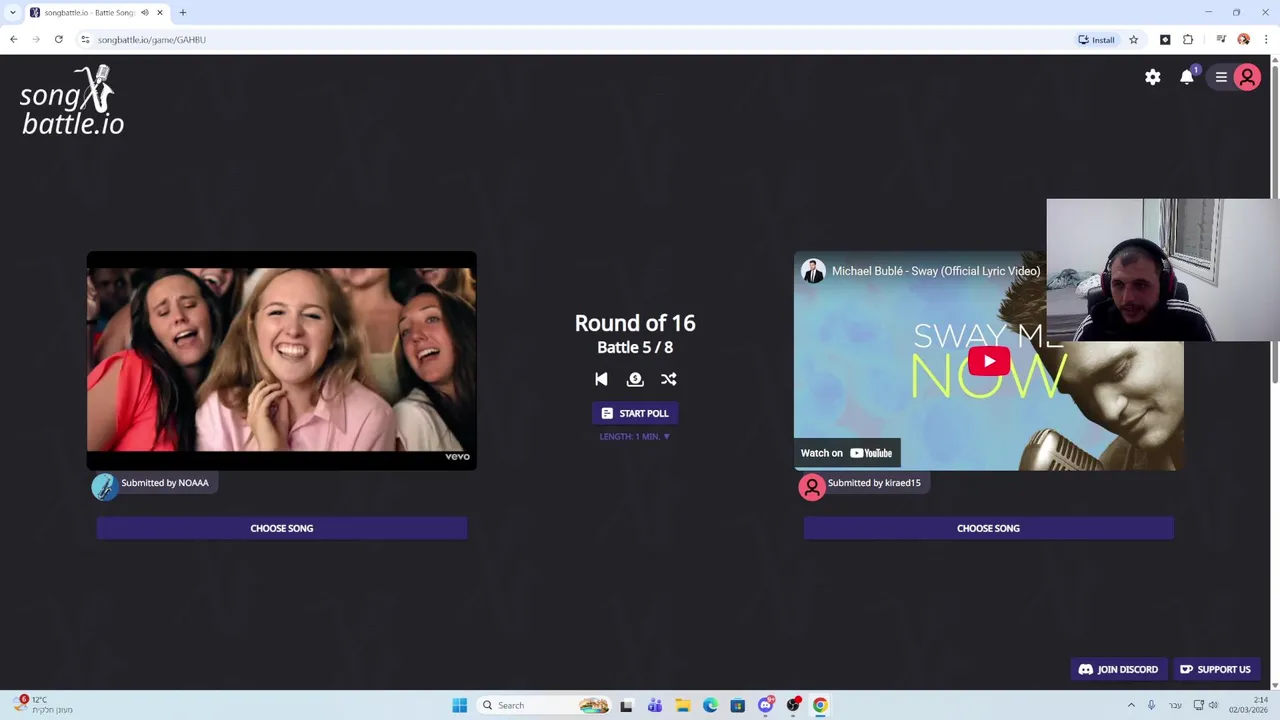Open the volume tray icon
Screen dimensions: 1280x720
click(x=1213, y=705)
